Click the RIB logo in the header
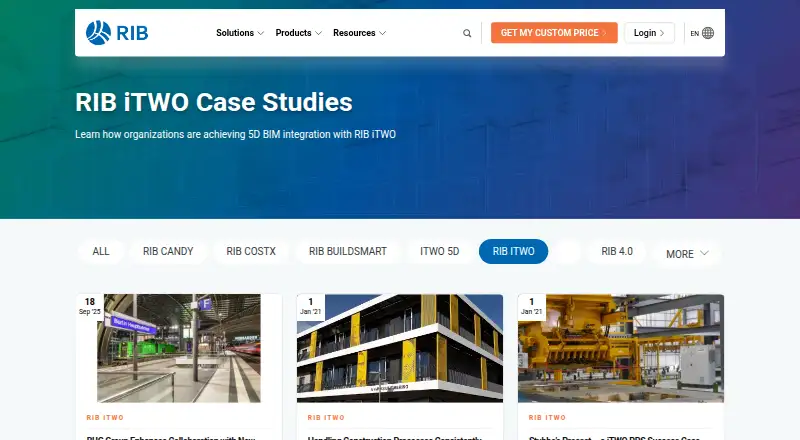The image size is (800, 440). [117, 33]
